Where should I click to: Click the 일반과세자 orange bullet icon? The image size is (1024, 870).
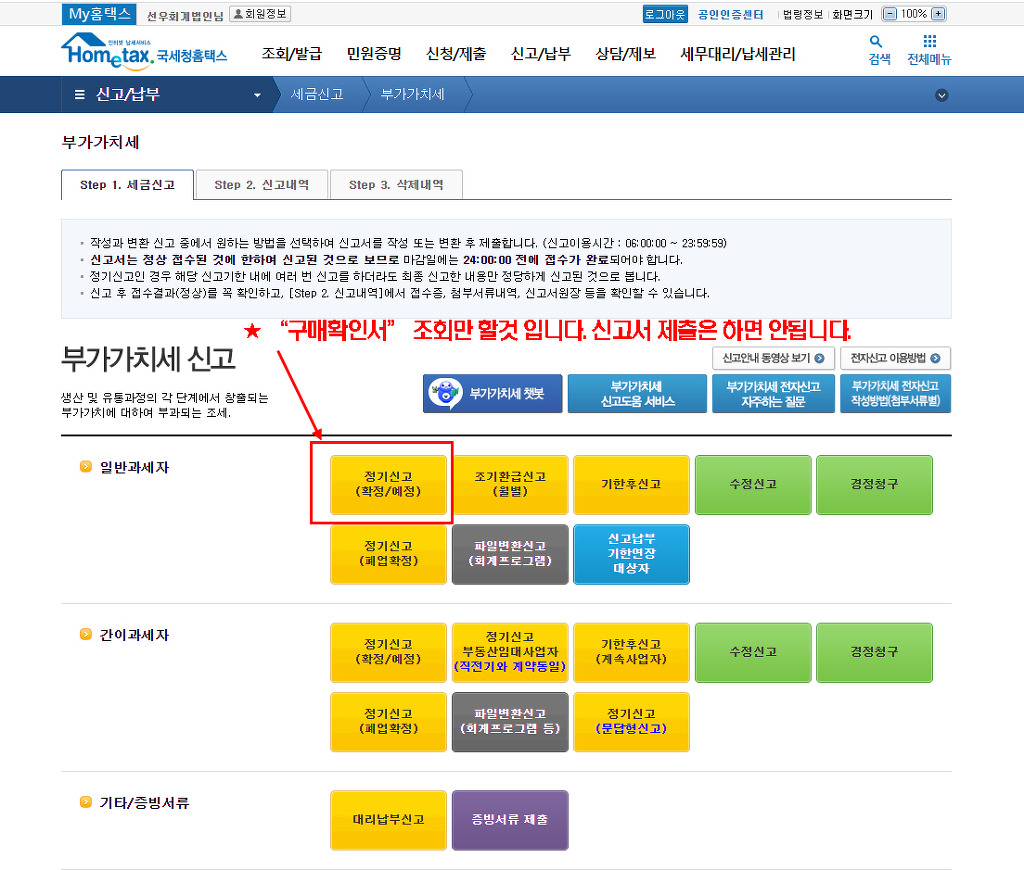[86, 466]
